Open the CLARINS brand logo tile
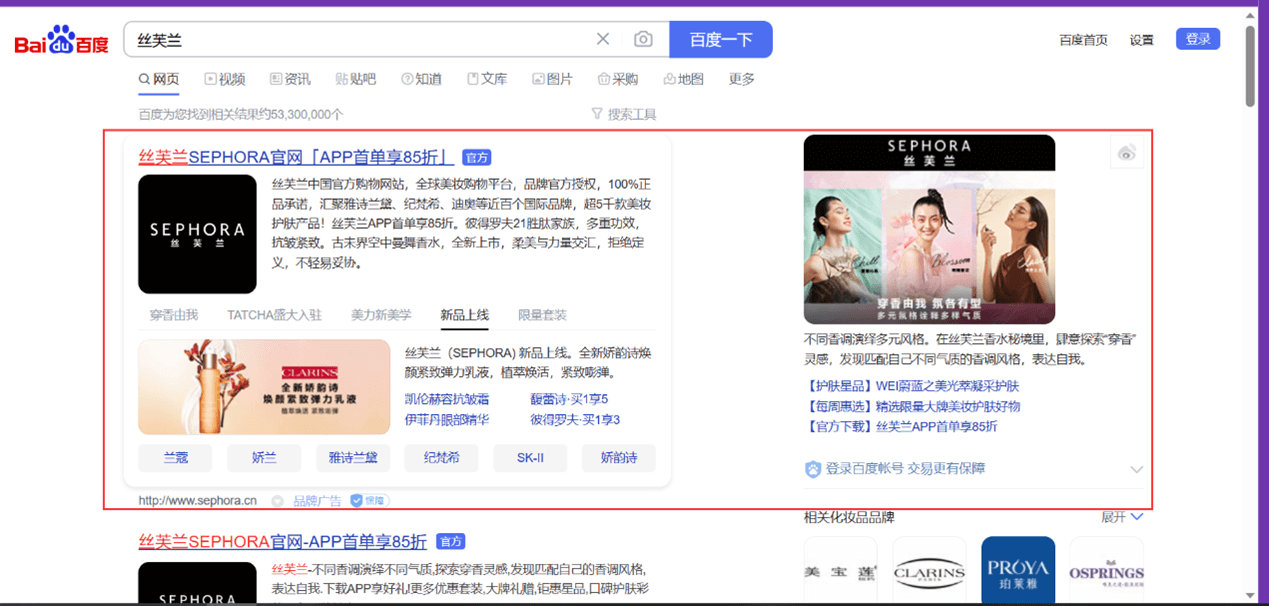The height and width of the screenshot is (606, 1269). coord(929,572)
